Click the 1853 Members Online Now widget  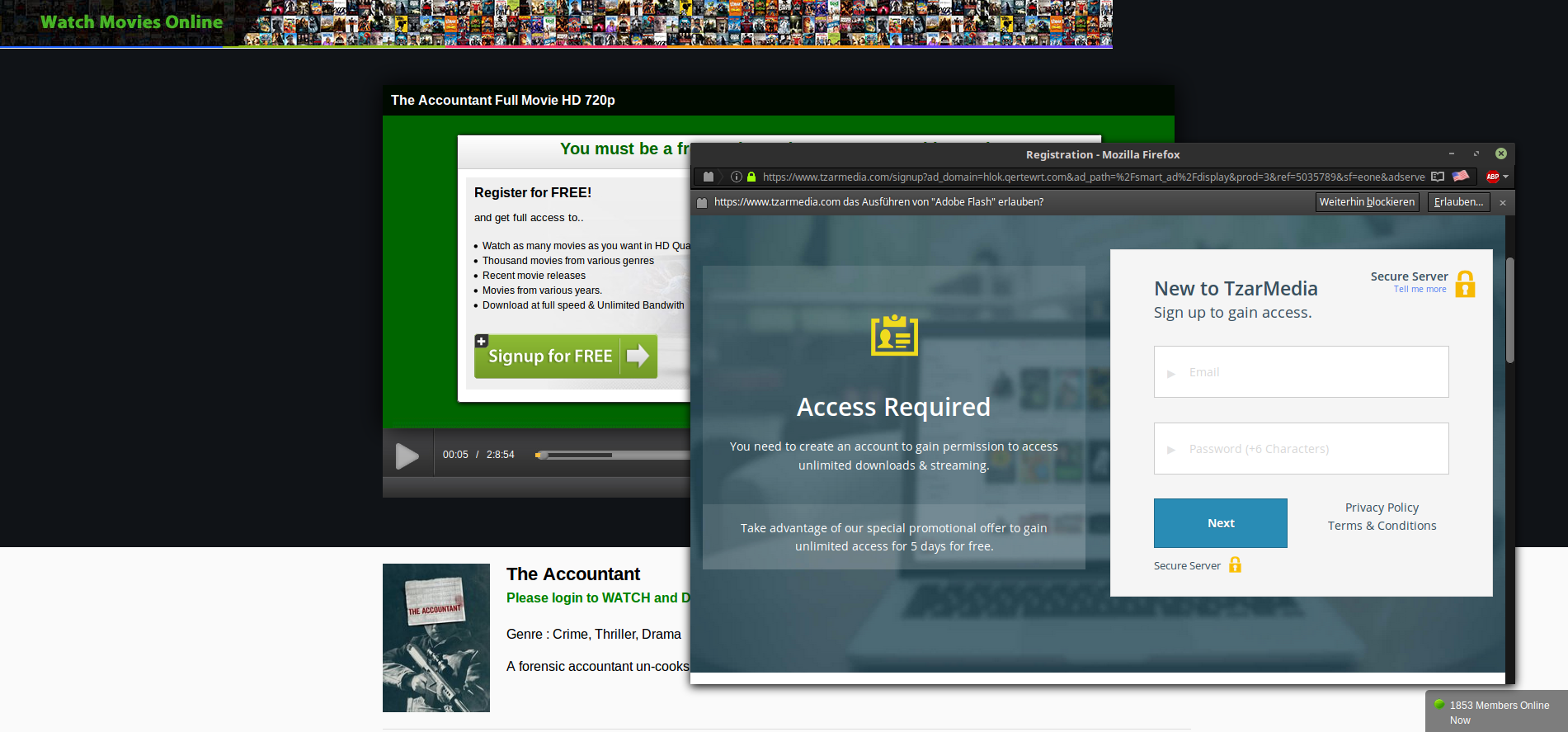[x=1496, y=711]
